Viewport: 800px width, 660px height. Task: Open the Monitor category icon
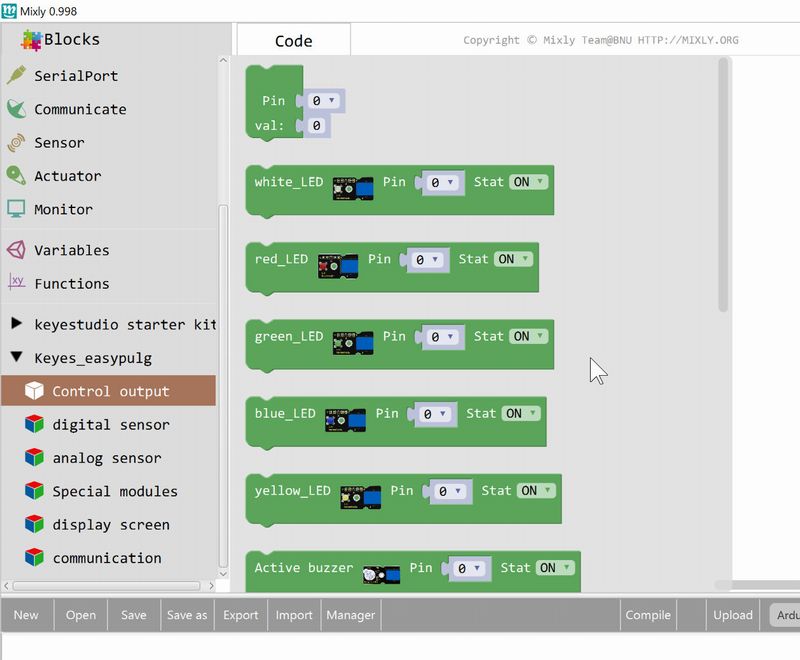coord(16,209)
